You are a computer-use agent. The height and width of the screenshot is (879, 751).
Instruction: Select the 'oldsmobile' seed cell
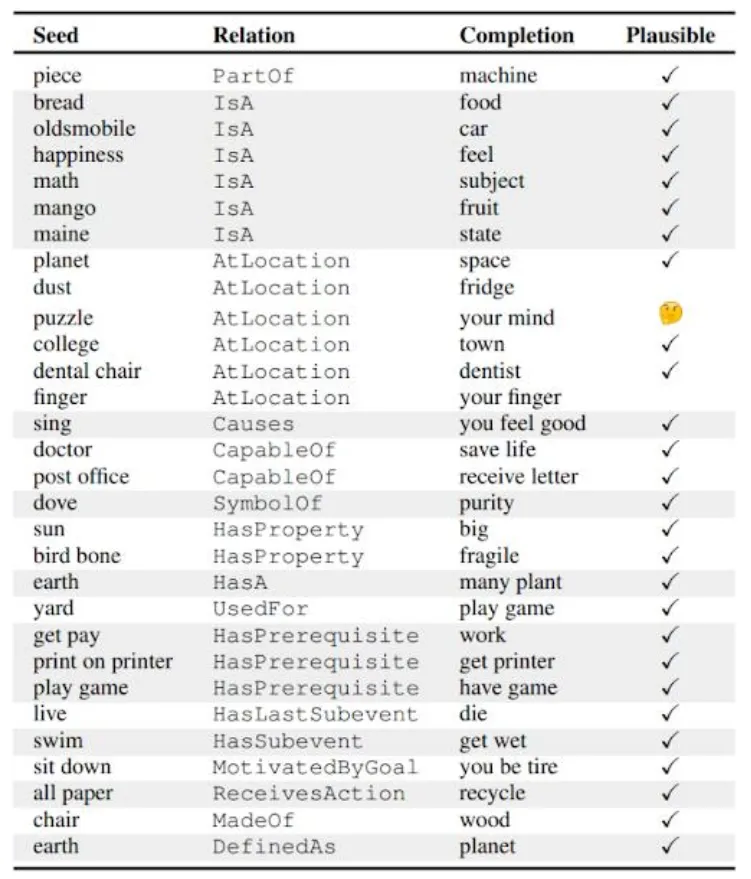click(84, 128)
